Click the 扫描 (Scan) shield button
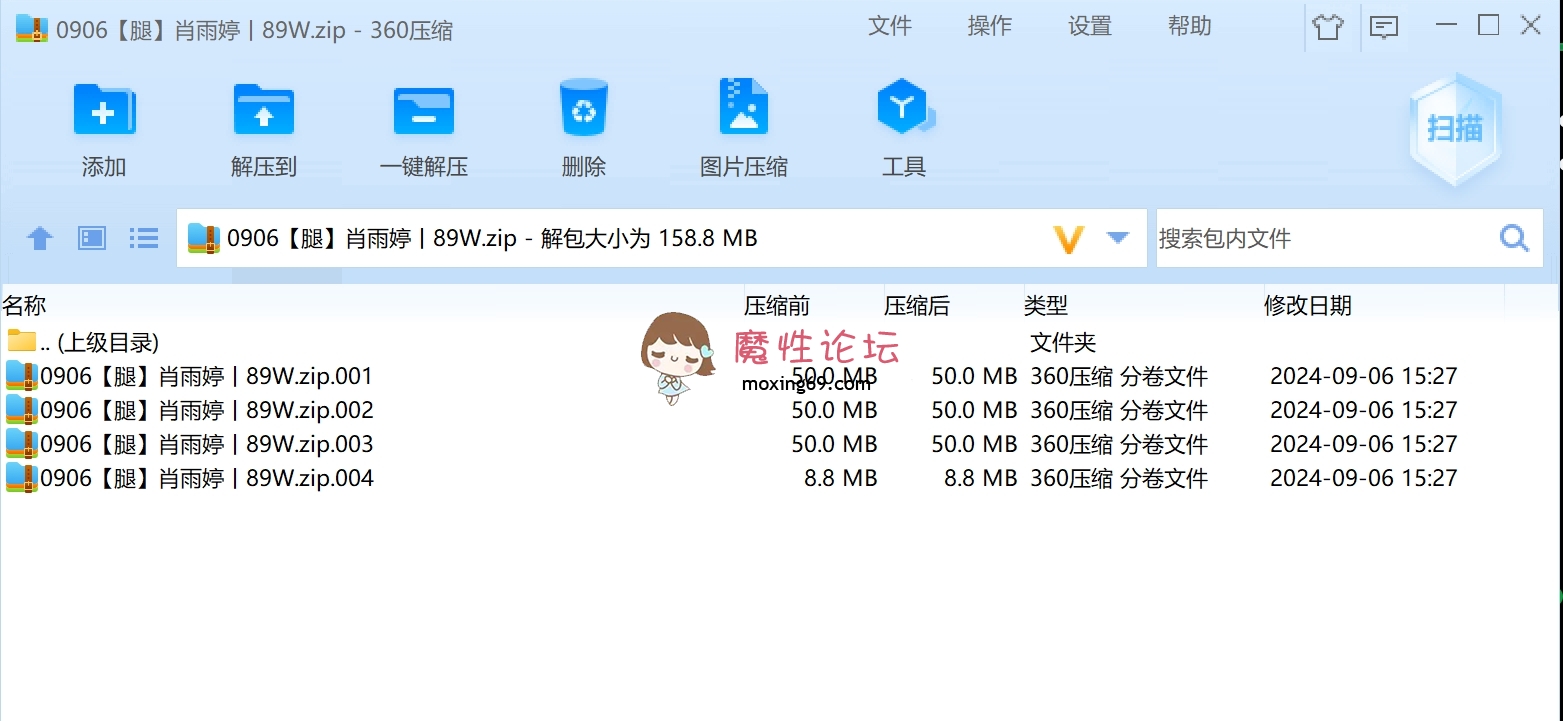The image size is (1563, 721). tap(1454, 129)
